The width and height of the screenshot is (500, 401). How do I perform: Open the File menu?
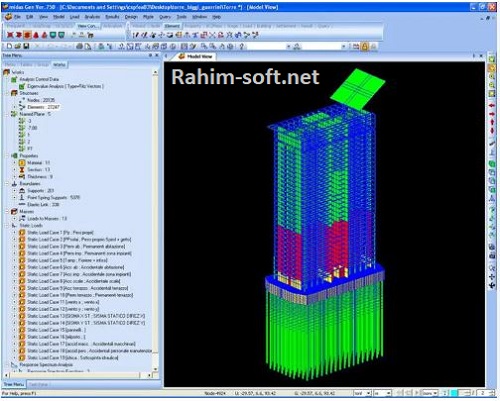tap(17, 17)
